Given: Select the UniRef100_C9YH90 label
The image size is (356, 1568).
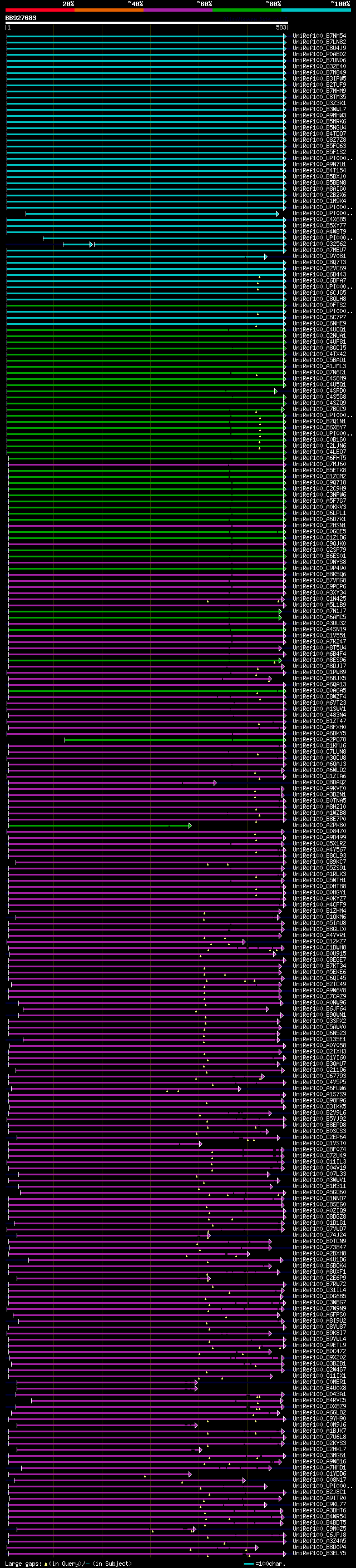Looking at the screenshot, I should pyautogui.click(x=319, y=1418).
